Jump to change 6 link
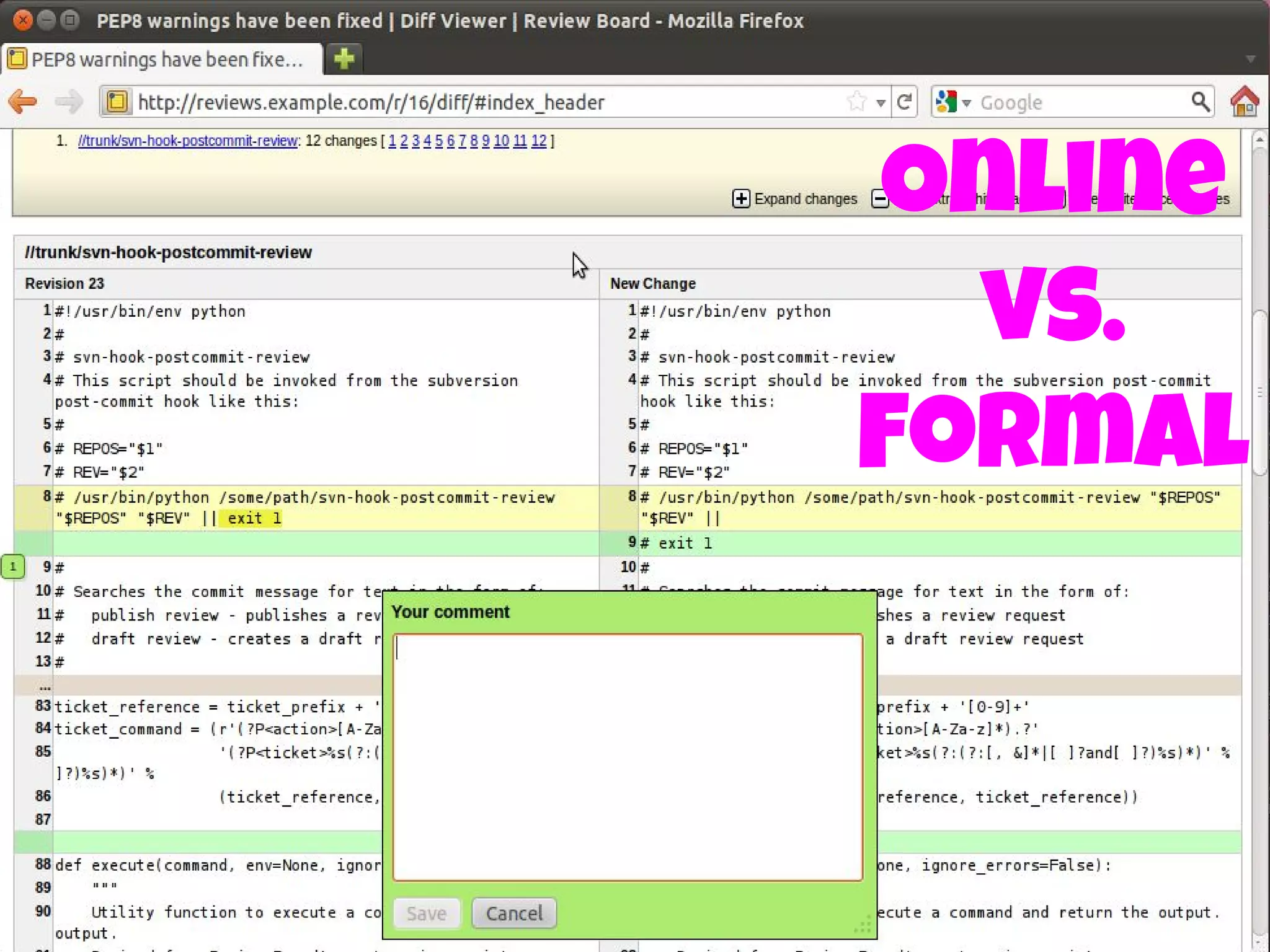 click(x=451, y=141)
